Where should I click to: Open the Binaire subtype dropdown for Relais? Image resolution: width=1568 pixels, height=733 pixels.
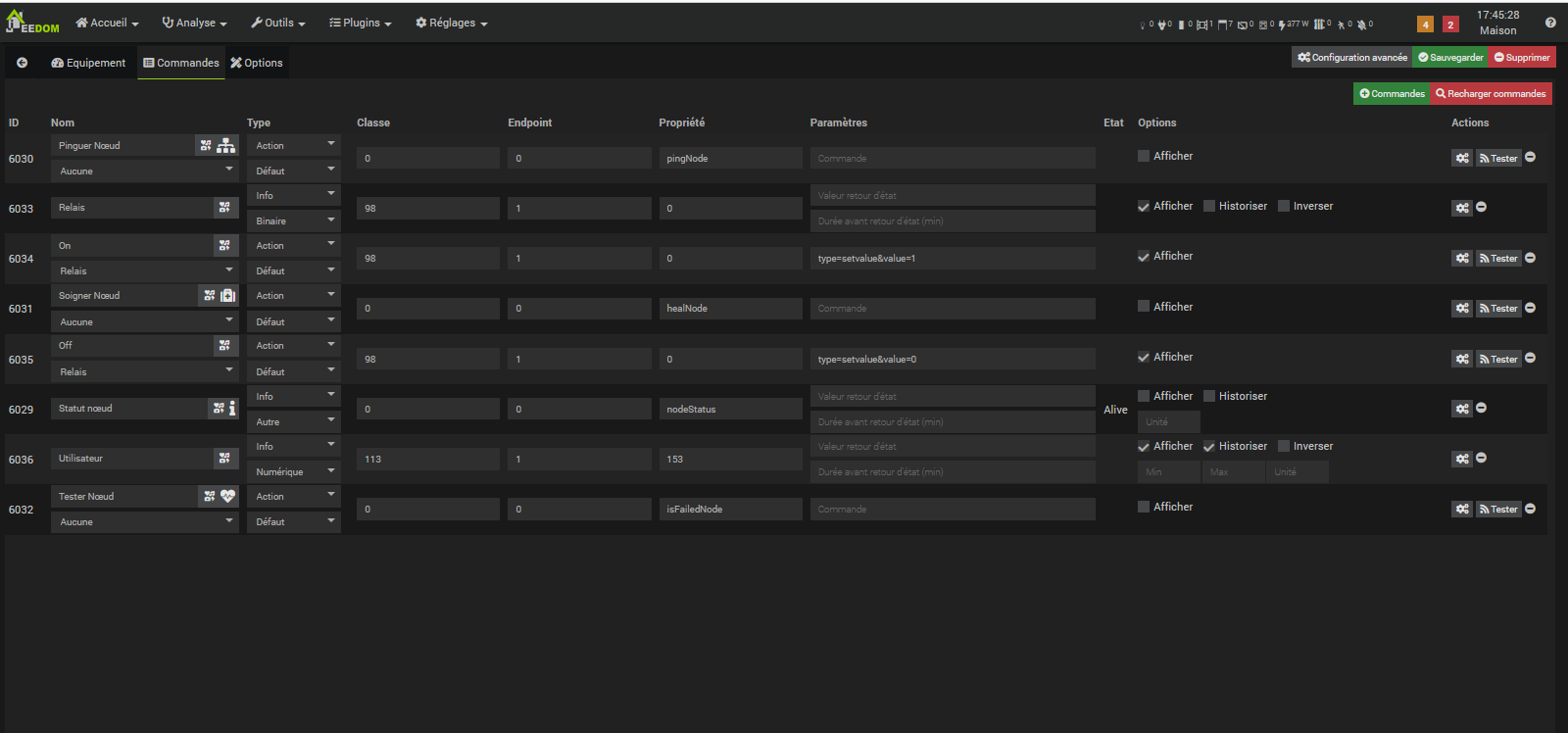pyautogui.click(x=293, y=221)
